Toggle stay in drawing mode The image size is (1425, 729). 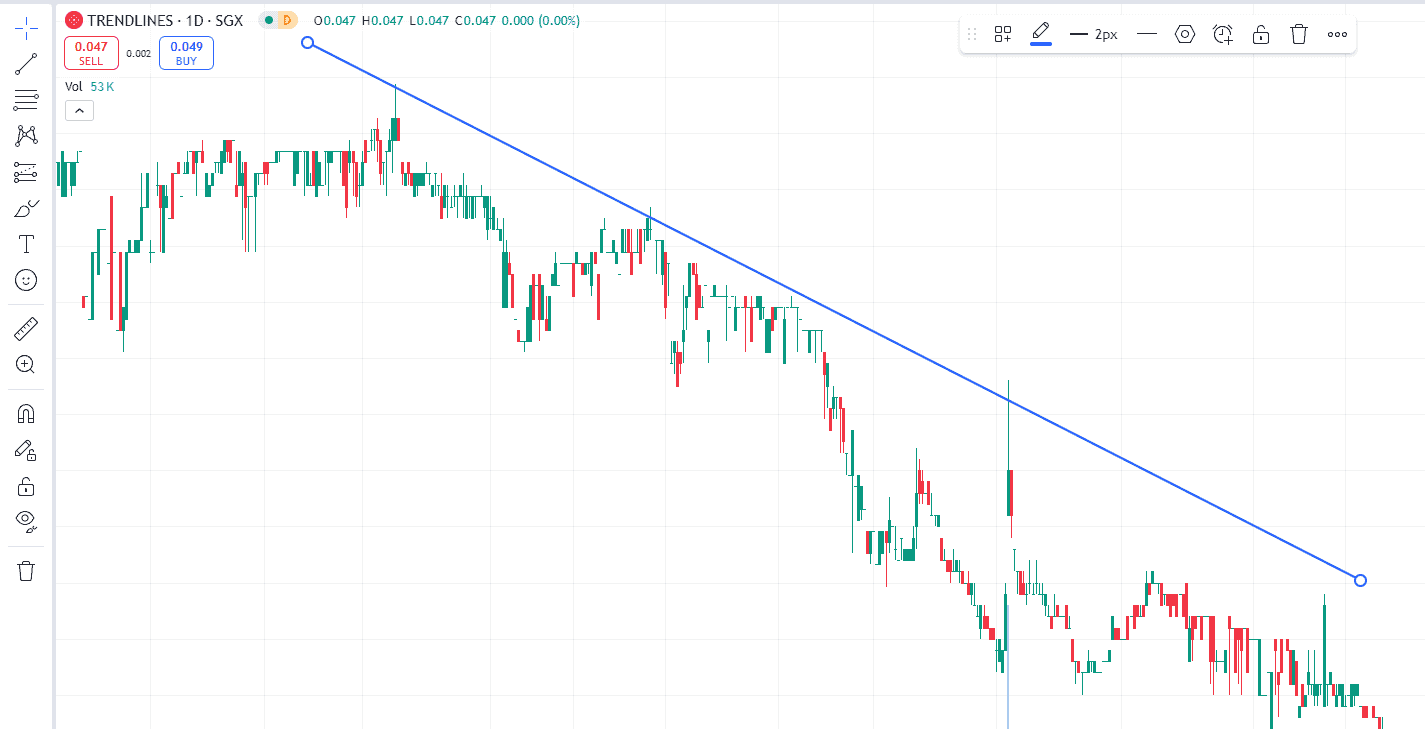[26, 450]
